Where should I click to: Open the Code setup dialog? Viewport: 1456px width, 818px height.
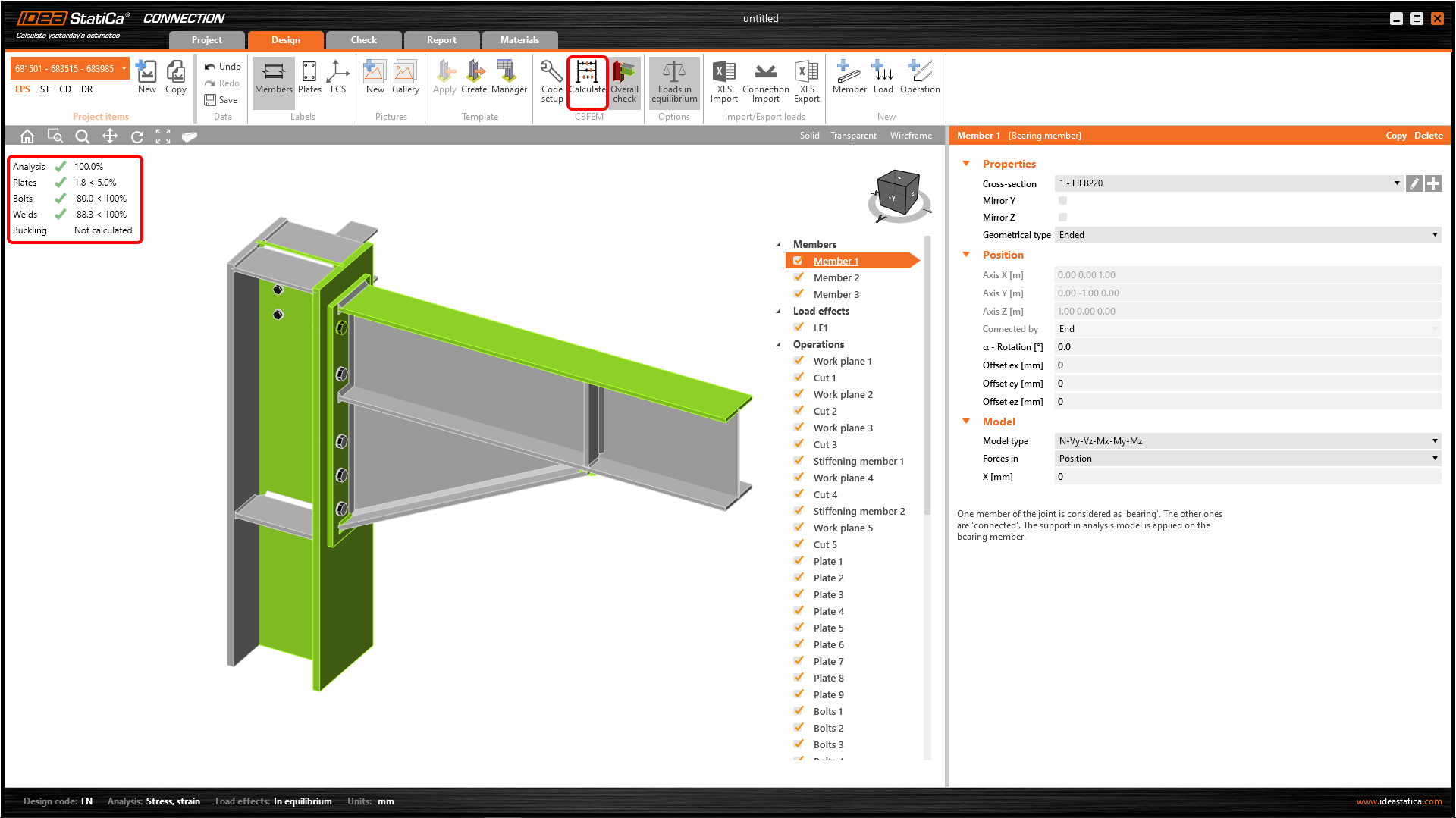(x=551, y=81)
